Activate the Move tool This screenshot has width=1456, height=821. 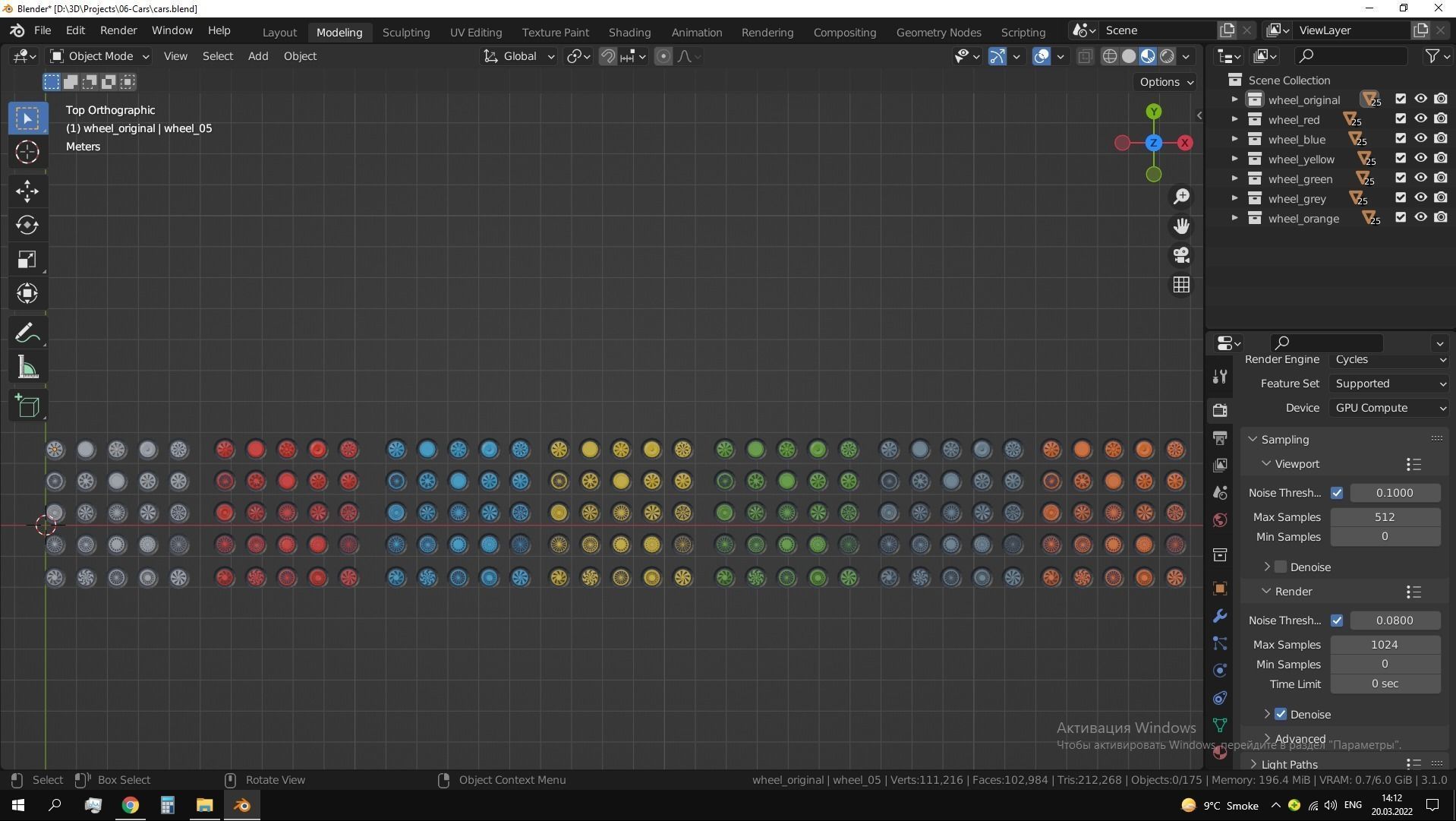click(27, 191)
